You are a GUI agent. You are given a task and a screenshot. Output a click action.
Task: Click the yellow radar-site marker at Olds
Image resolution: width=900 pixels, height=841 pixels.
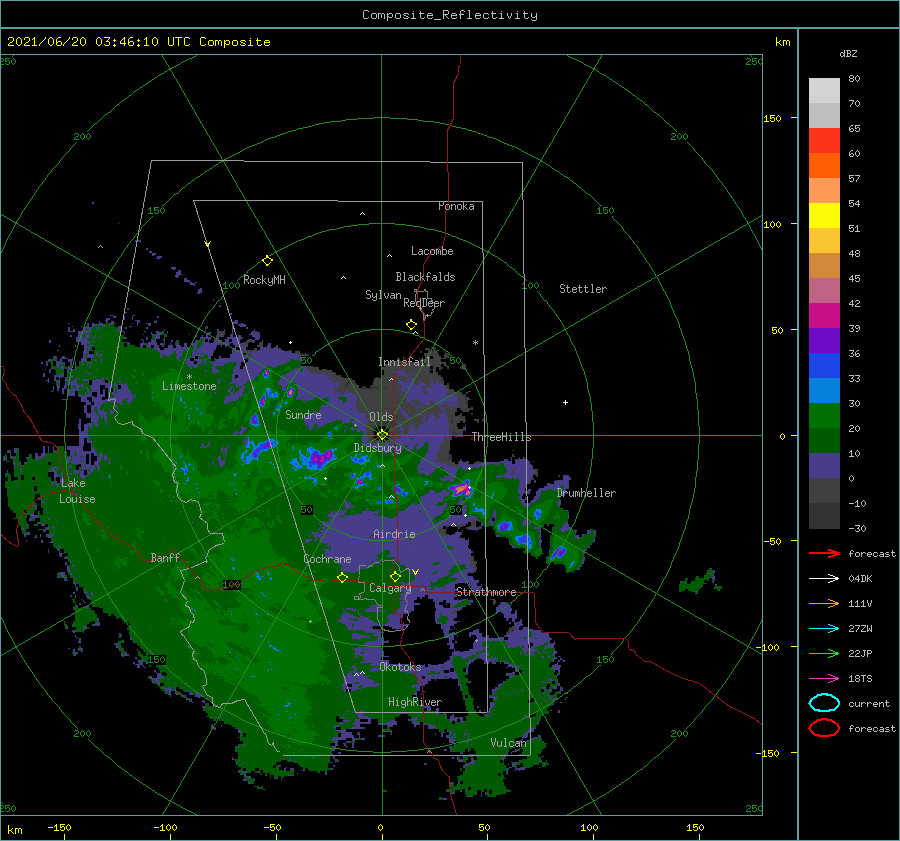382,435
